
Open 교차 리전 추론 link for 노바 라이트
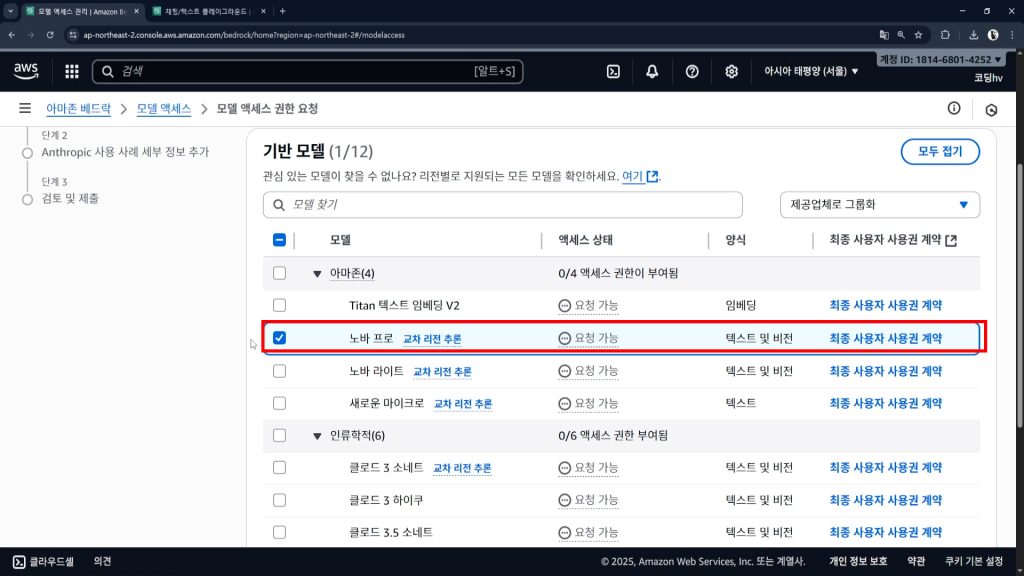click(x=442, y=372)
